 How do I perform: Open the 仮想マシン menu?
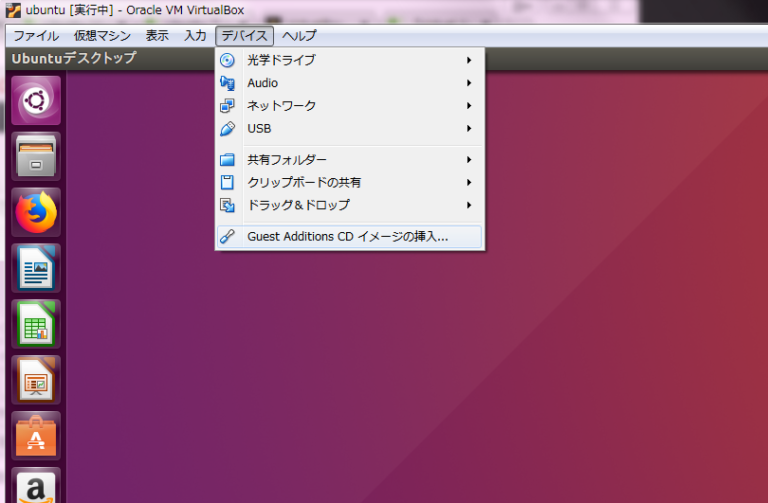click(102, 35)
